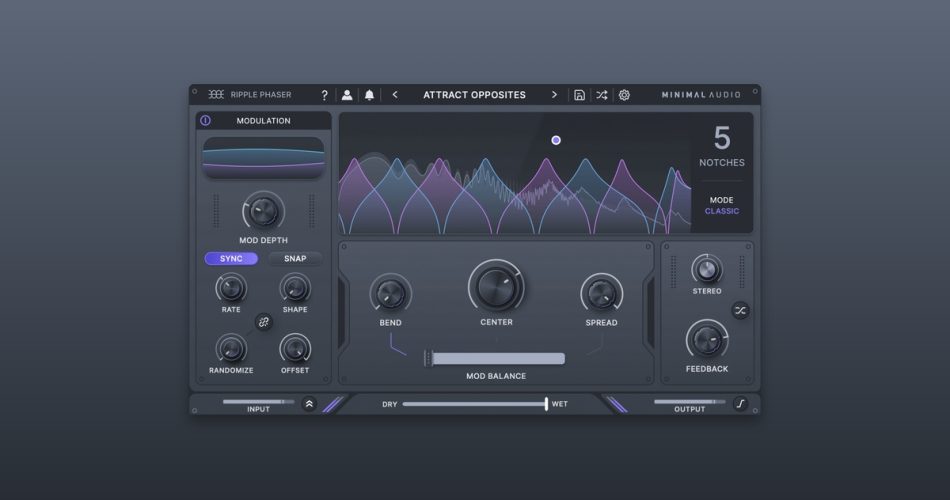Click the MODULATION panel title

tap(264, 121)
